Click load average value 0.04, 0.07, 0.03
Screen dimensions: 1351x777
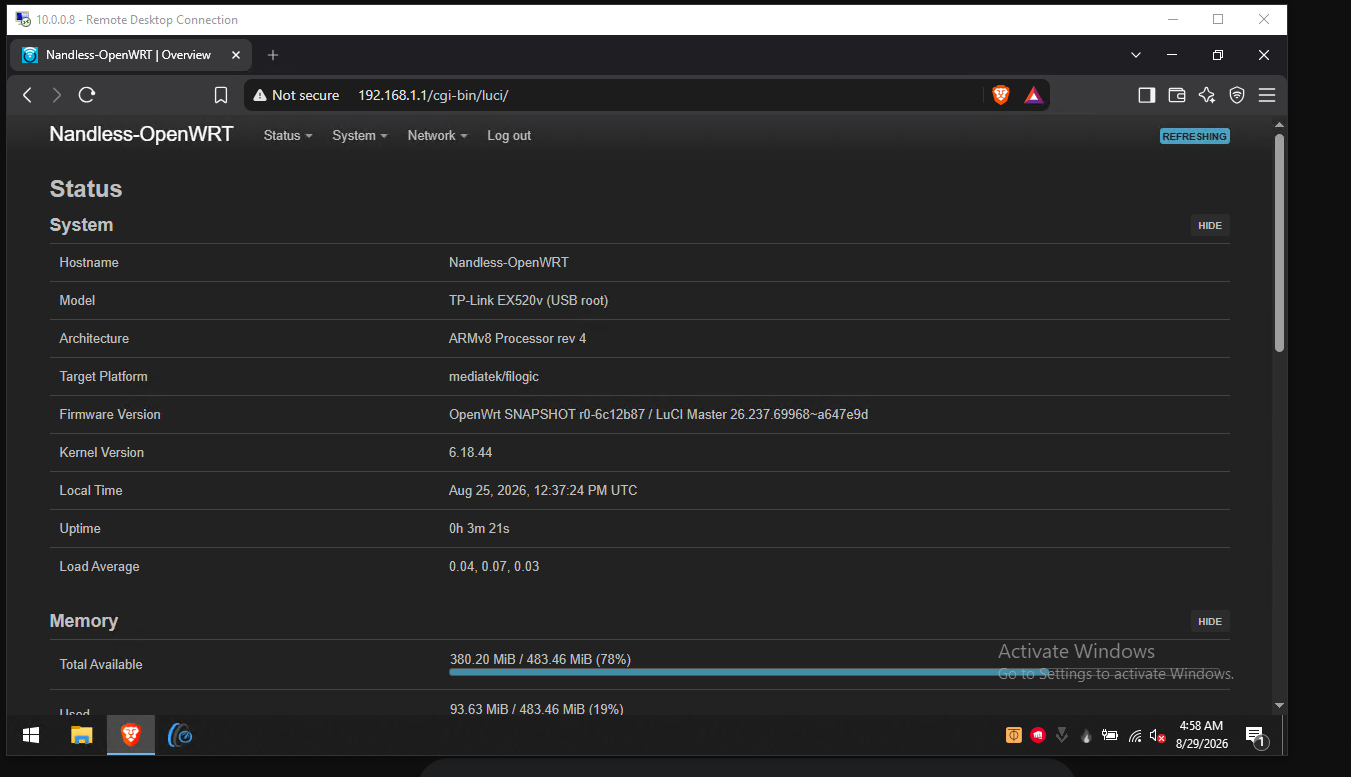(x=494, y=567)
